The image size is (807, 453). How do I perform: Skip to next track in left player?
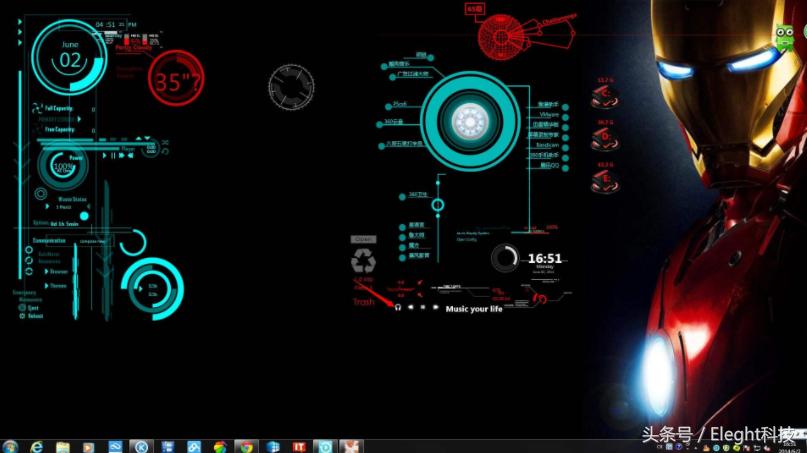tap(122, 155)
